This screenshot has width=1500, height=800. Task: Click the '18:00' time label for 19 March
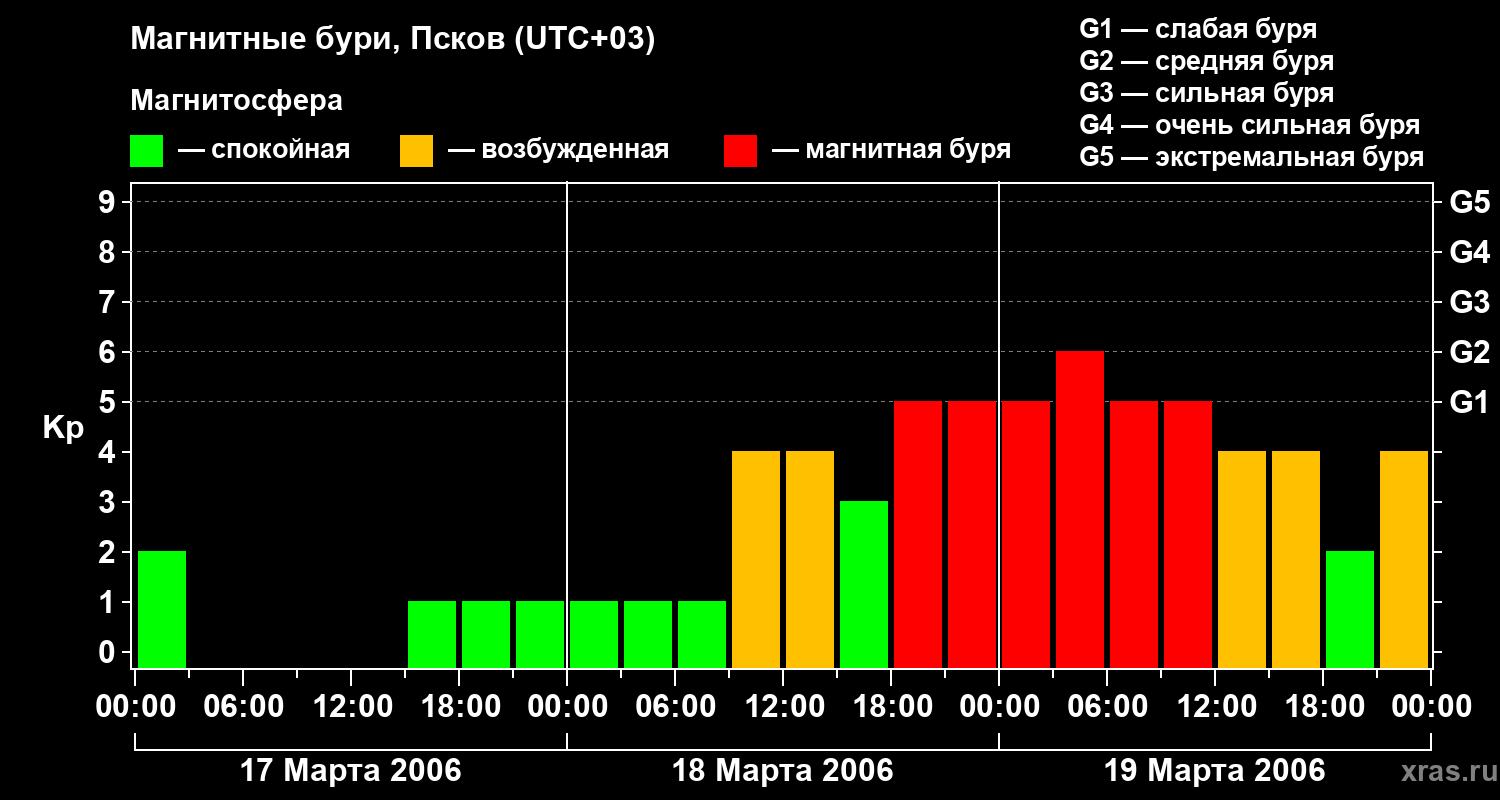pos(1324,707)
